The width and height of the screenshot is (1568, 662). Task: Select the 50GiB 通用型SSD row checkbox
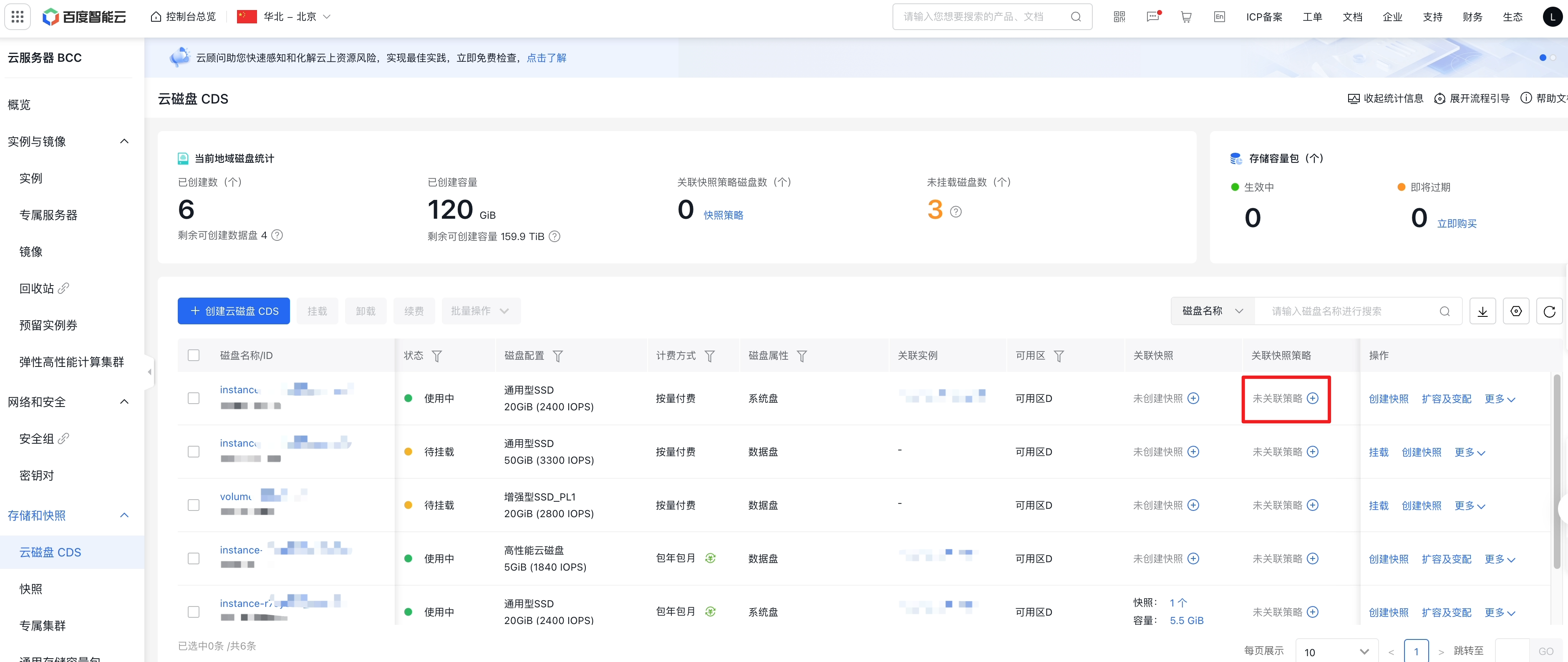[x=194, y=451]
